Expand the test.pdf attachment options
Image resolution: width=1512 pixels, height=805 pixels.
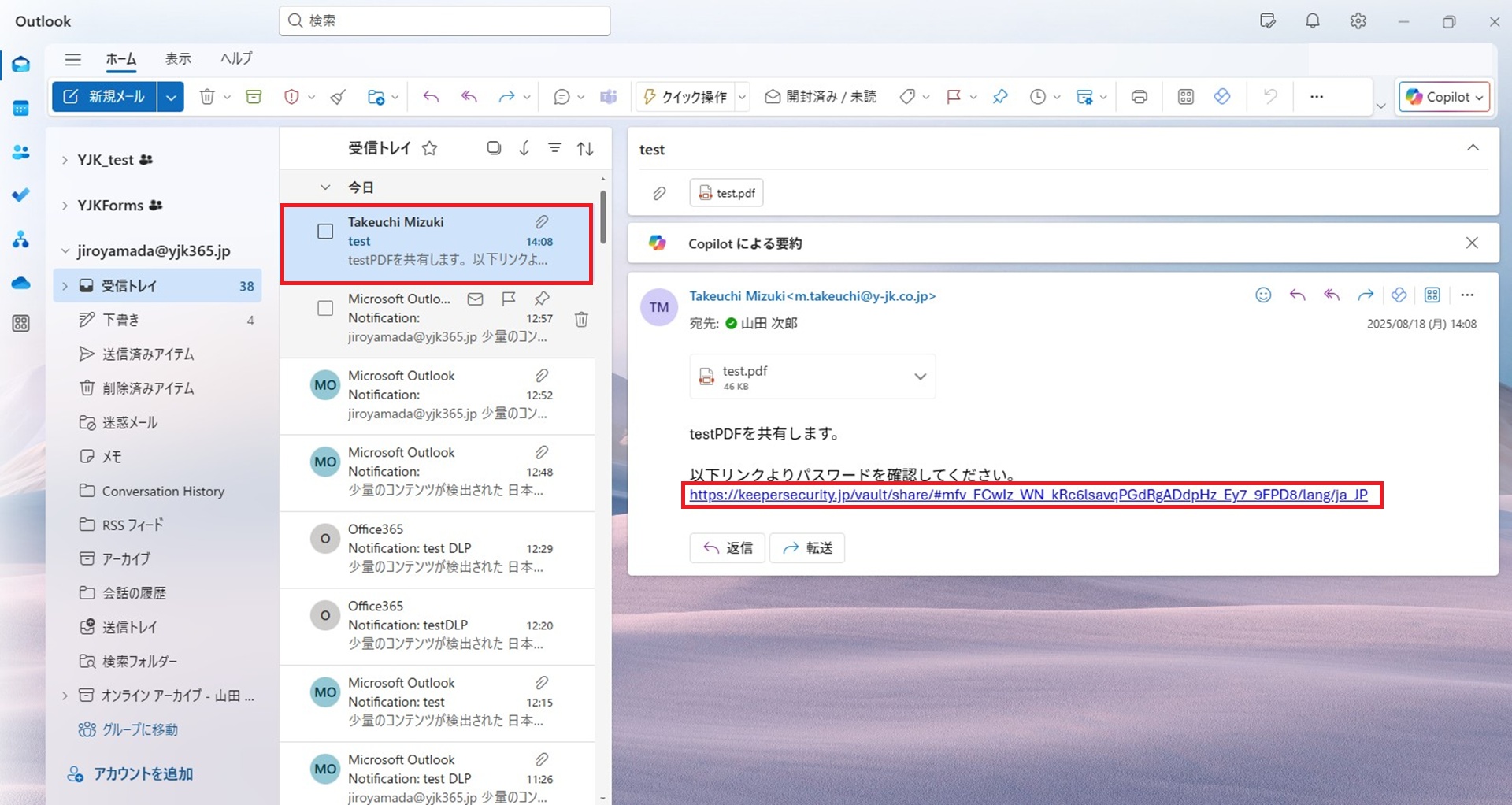[x=920, y=377]
